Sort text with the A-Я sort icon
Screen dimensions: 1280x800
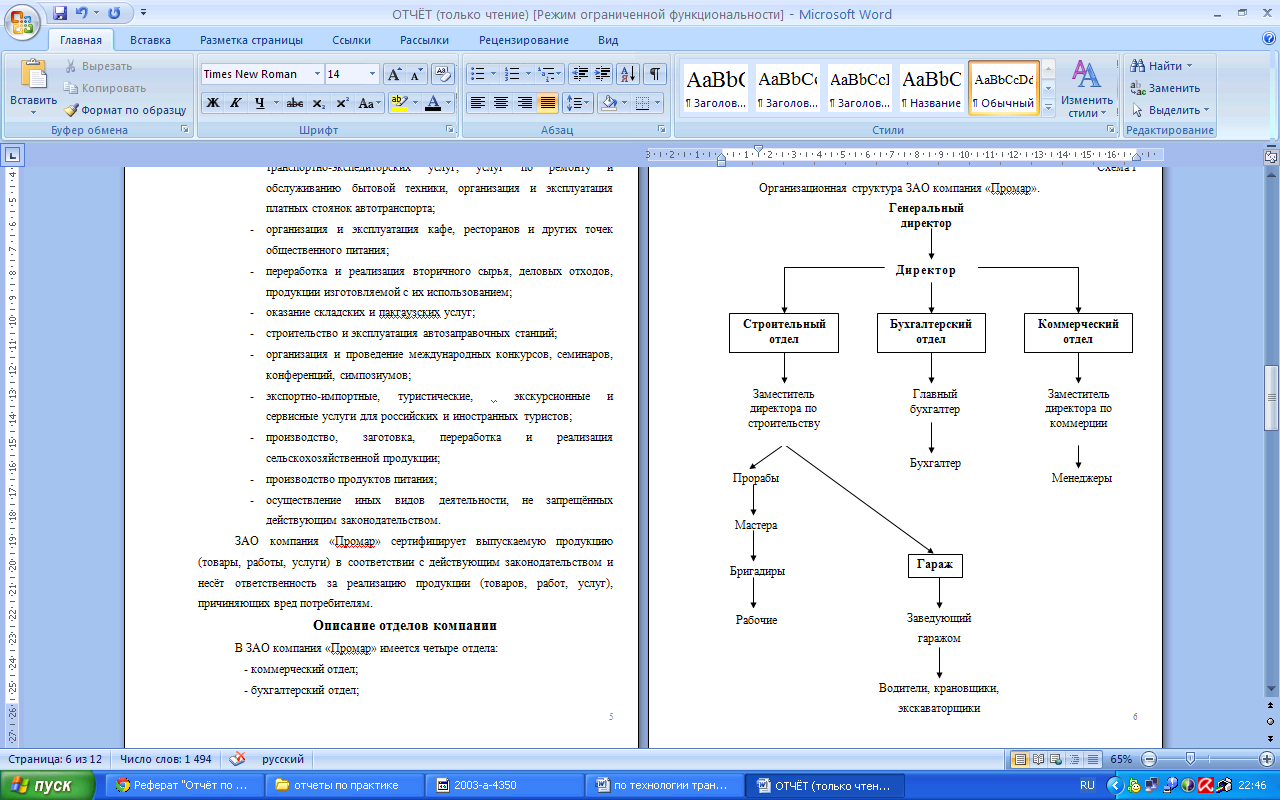[628, 74]
